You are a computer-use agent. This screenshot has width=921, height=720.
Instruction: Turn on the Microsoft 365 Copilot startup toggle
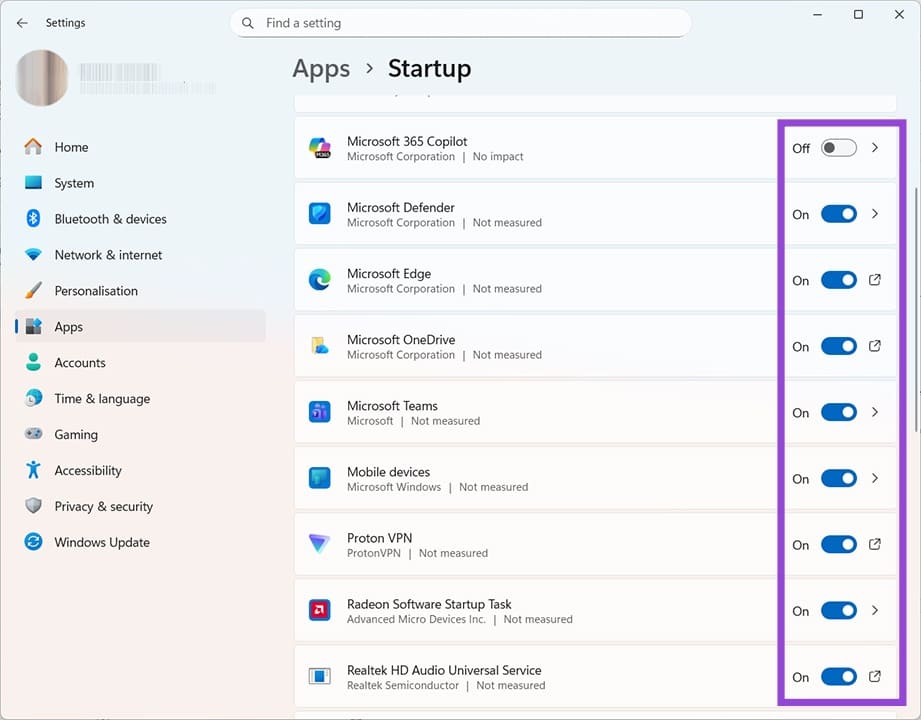(x=838, y=147)
